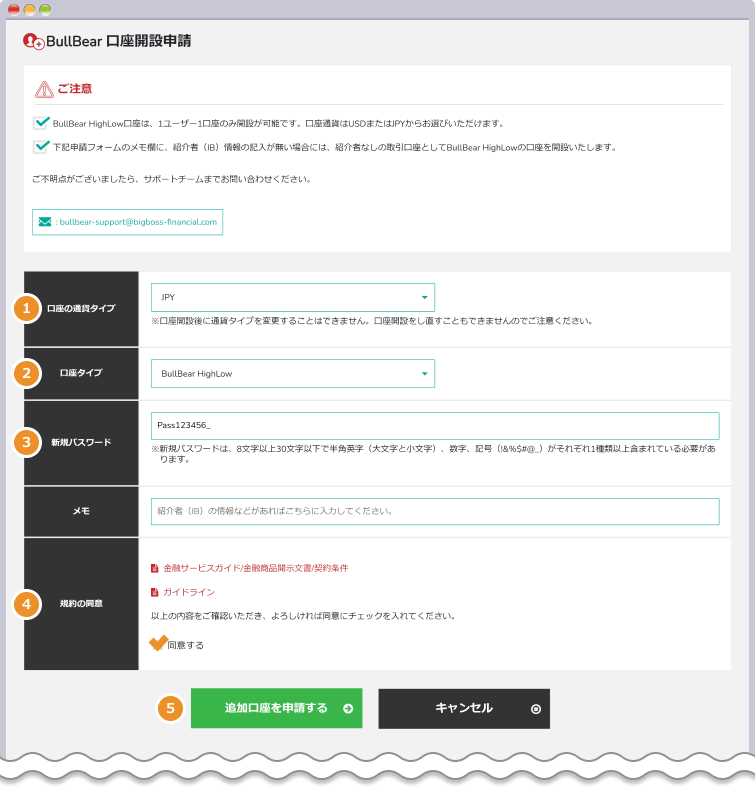This screenshot has height=790, width=755.
Task: Open the BullBear HighLow account type dropdown
Action: pos(293,373)
